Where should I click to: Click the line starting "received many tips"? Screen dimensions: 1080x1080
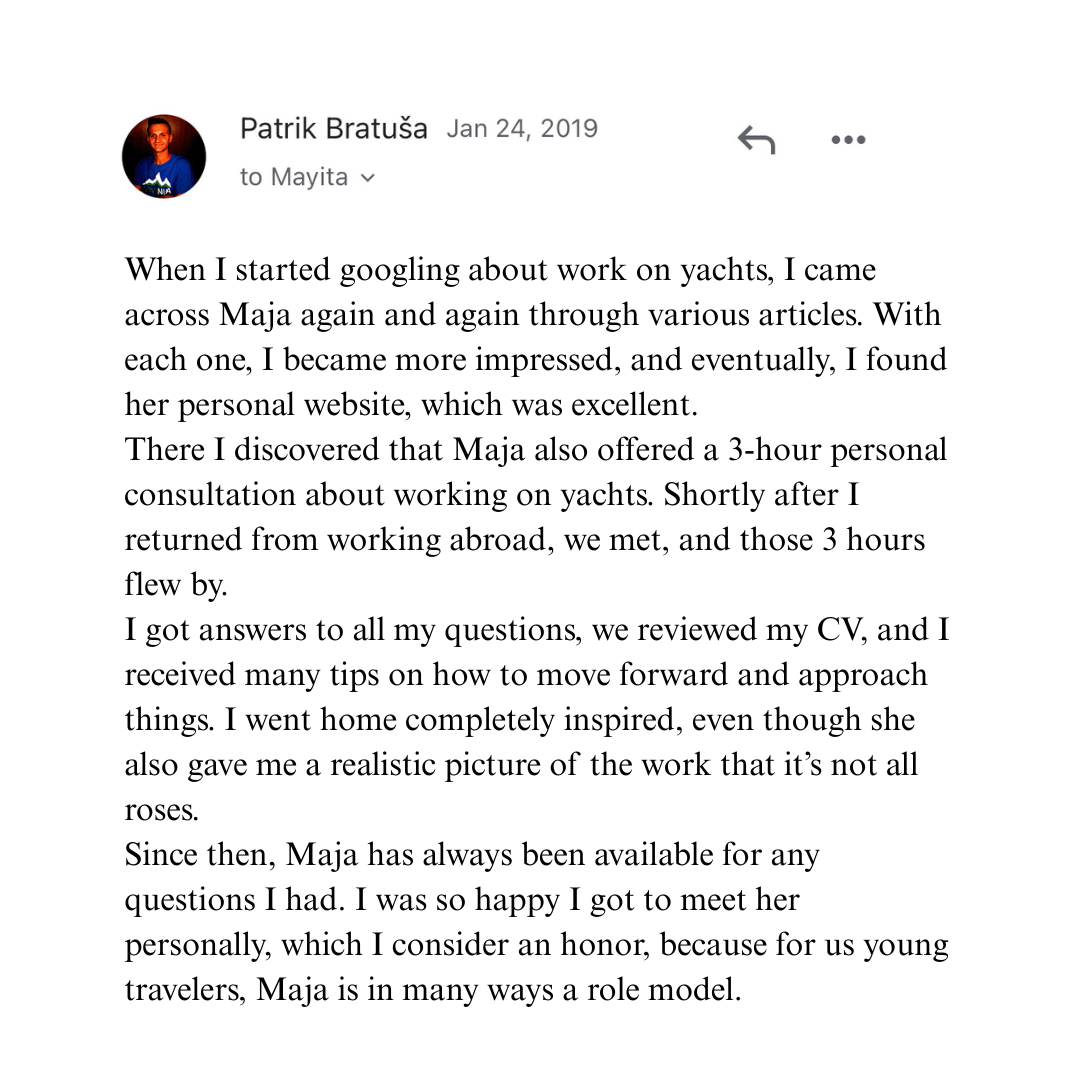[x=525, y=675]
